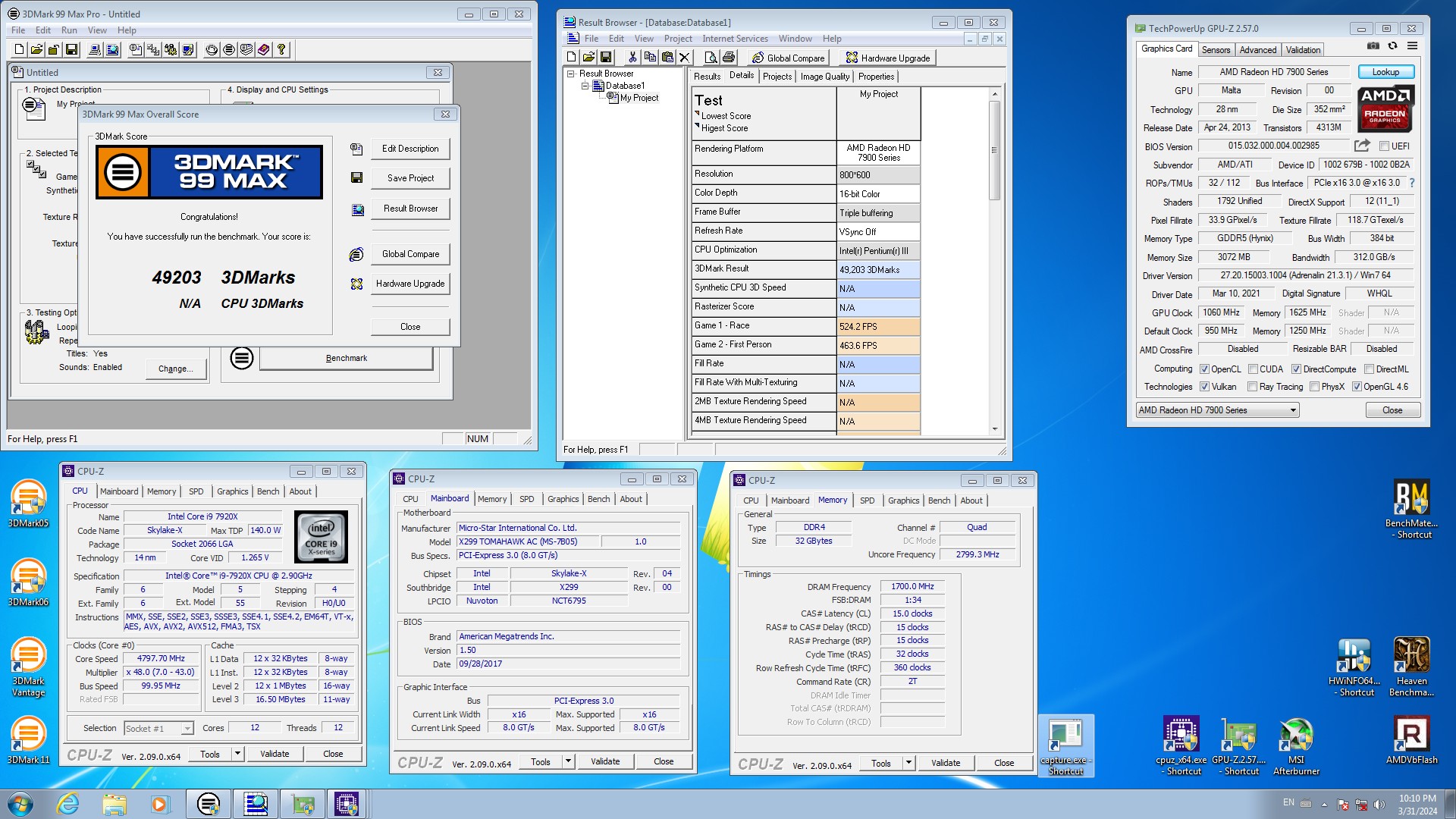Click the purple help book icon in 3DMark toolbar
1456x819 pixels.
click(264, 50)
